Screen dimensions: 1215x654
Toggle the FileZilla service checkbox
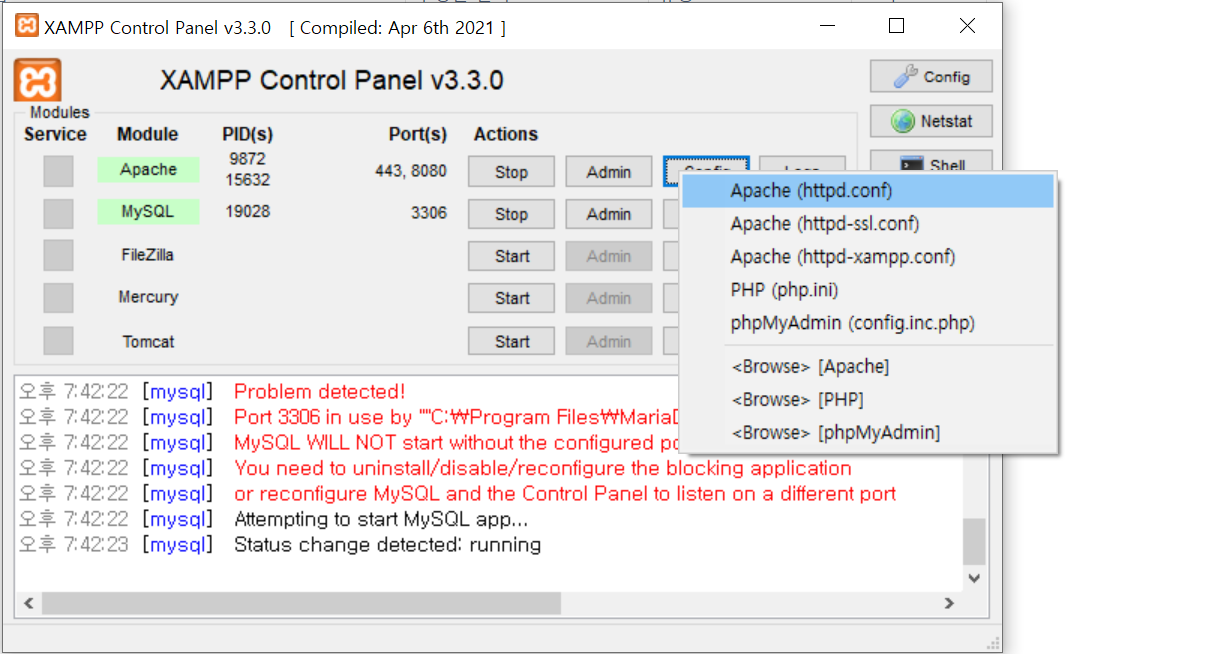coord(58,255)
